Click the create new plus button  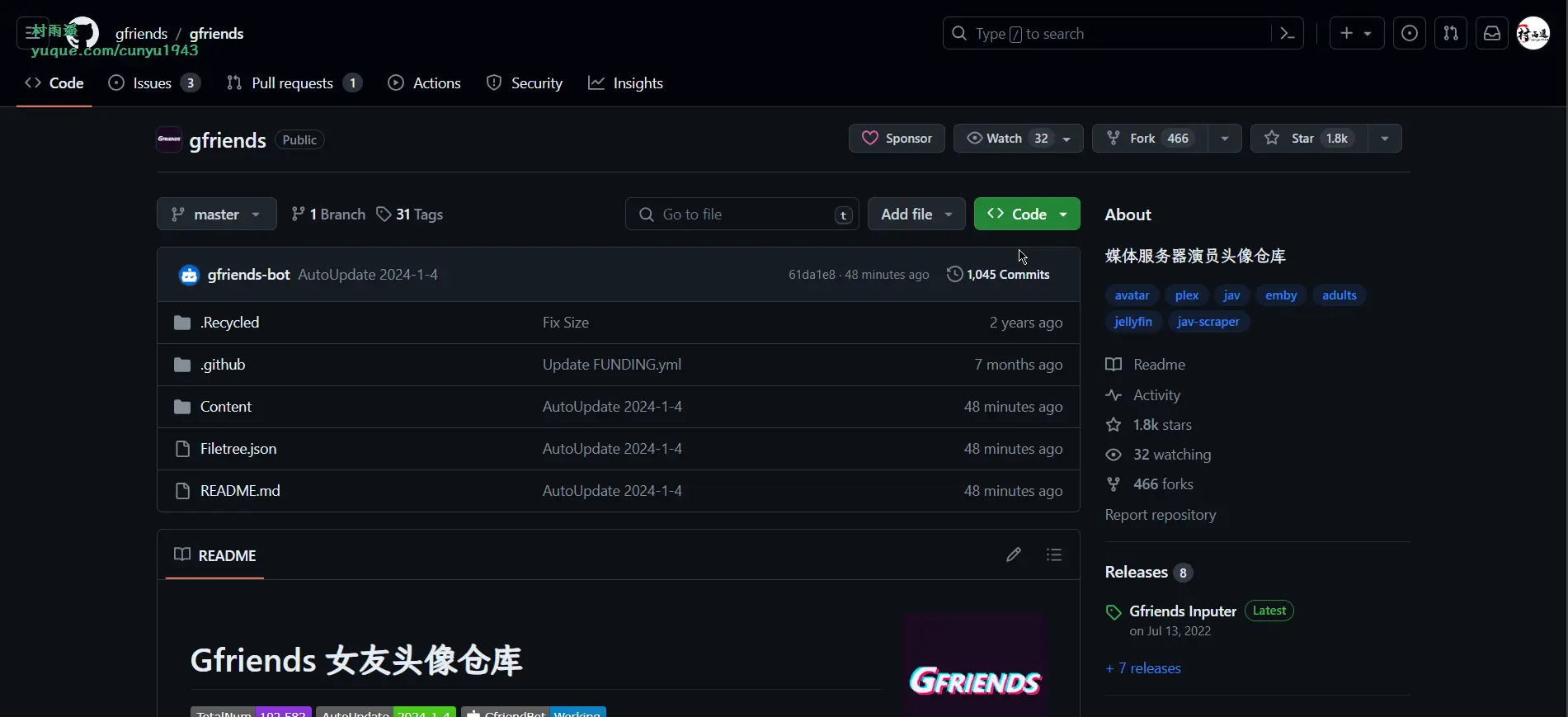1357,34
